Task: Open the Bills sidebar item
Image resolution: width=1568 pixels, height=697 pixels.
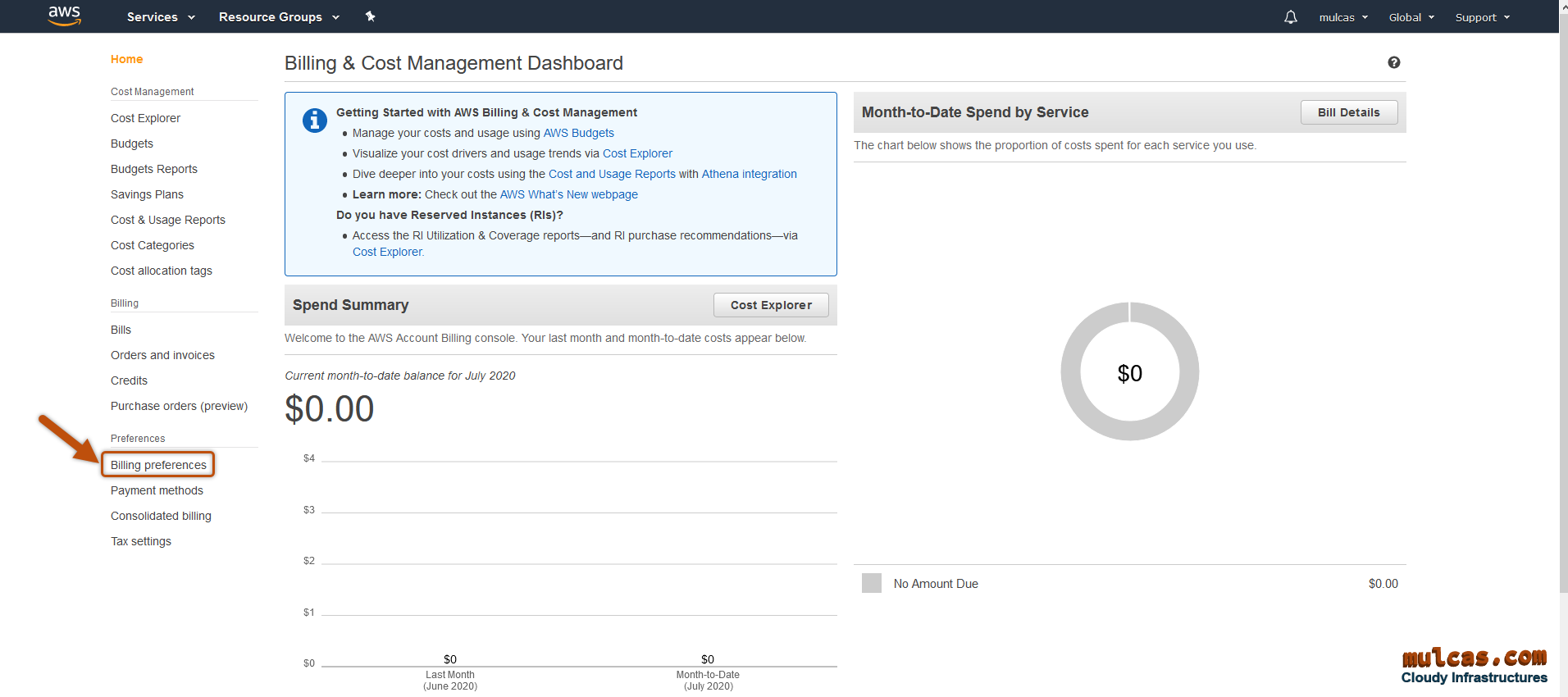Action: [121, 330]
